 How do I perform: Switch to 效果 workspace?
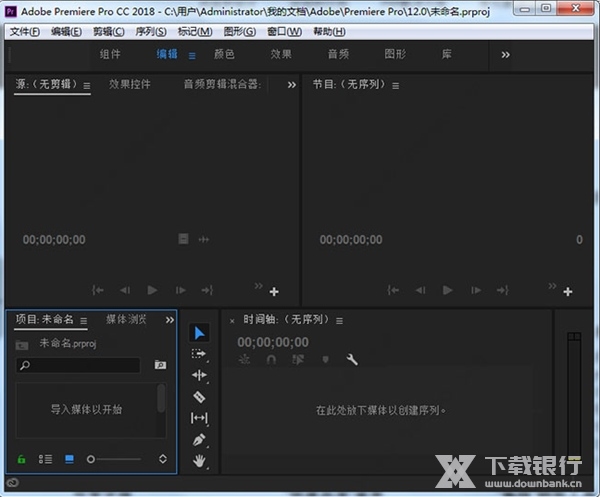click(281, 54)
